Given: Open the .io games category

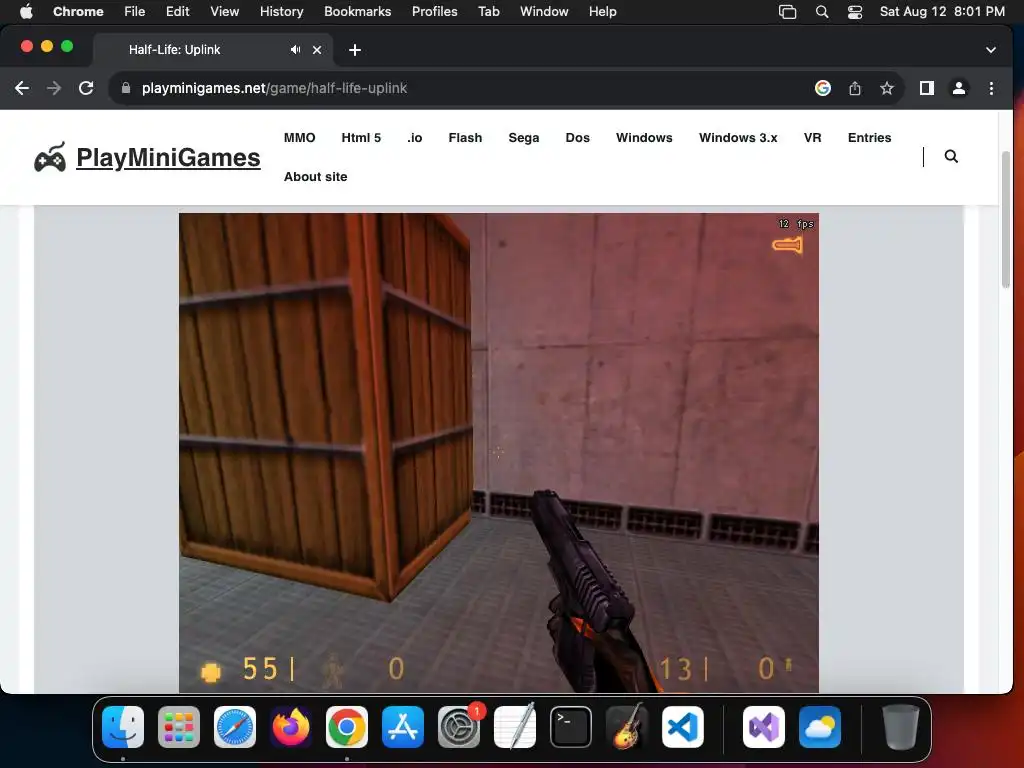Looking at the screenshot, I should click(x=415, y=138).
